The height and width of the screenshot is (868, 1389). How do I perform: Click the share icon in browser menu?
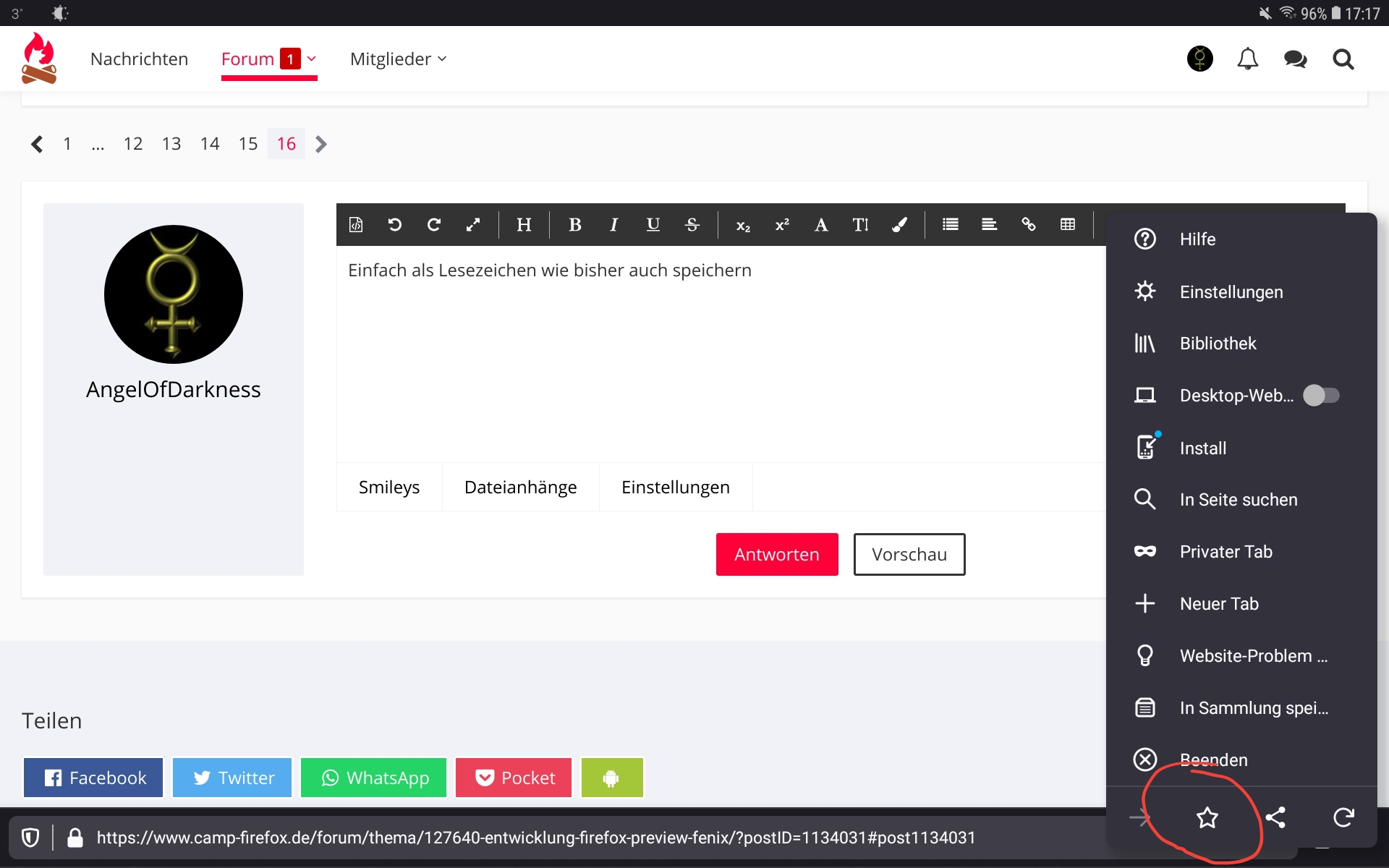pyautogui.click(x=1275, y=818)
